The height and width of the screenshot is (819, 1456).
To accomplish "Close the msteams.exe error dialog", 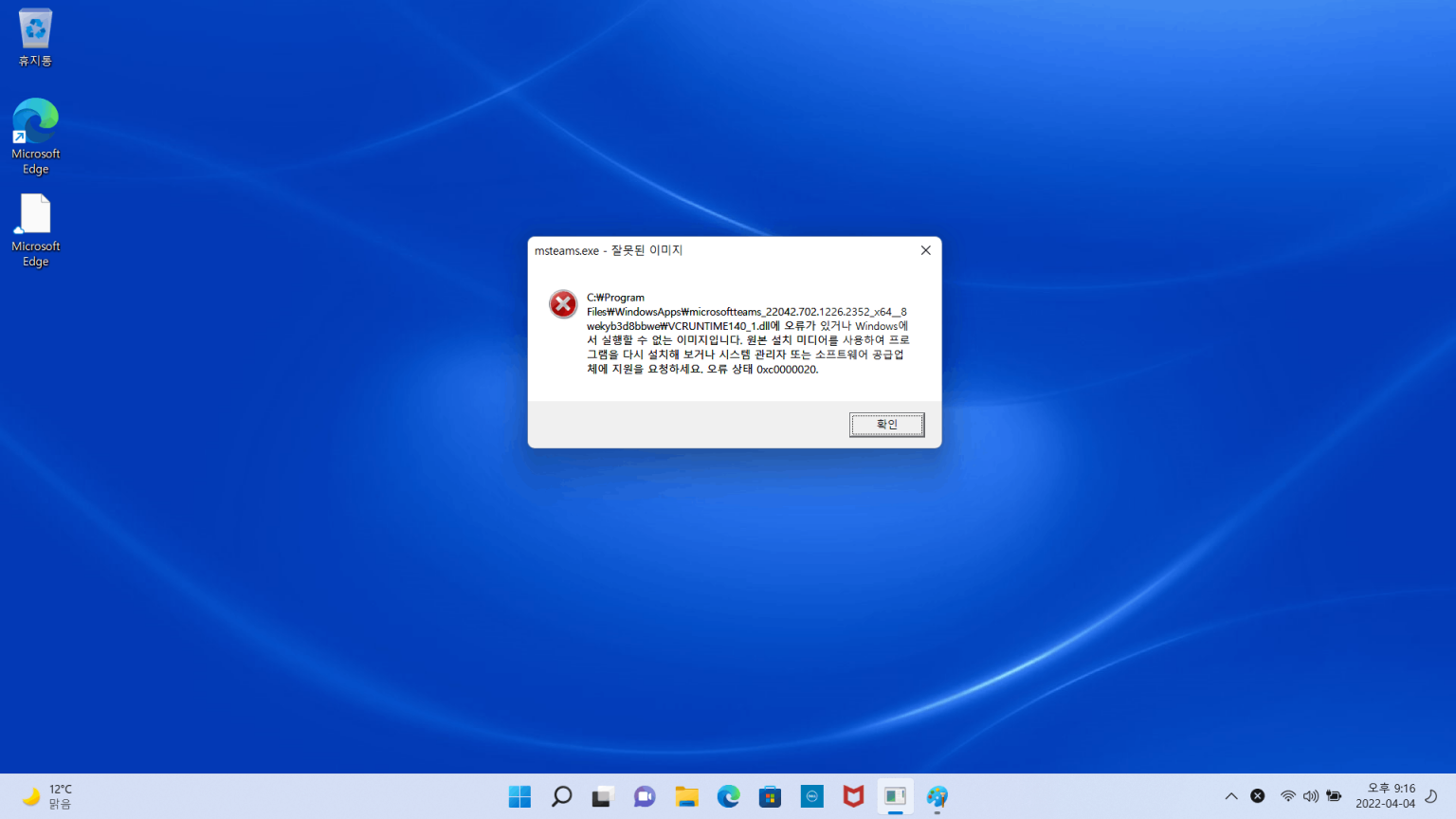I will [x=925, y=250].
